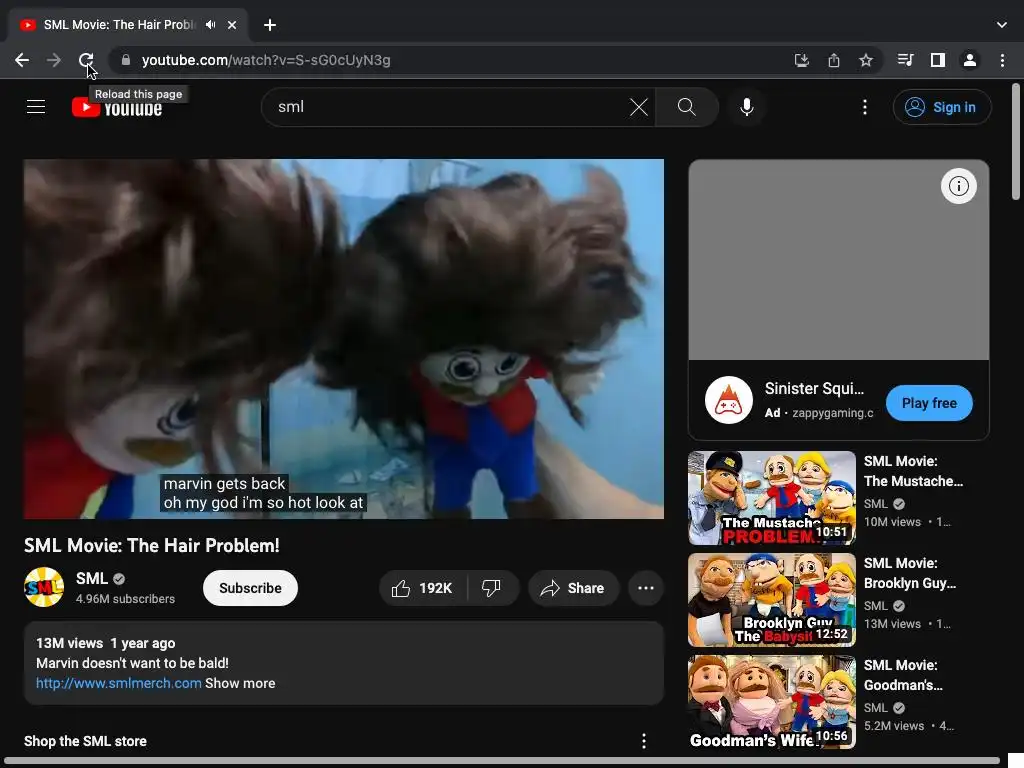Click the YouTube logo
1024x768 pixels.
(118, 107)
